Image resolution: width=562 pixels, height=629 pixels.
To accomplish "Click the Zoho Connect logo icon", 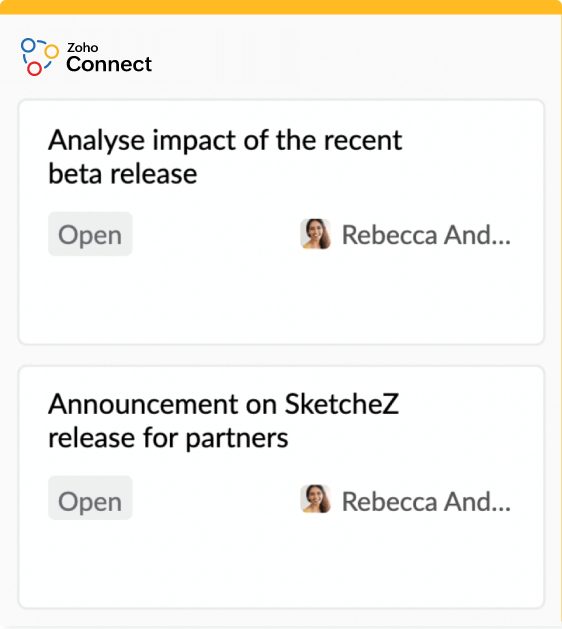I will (x=40, y=57).
